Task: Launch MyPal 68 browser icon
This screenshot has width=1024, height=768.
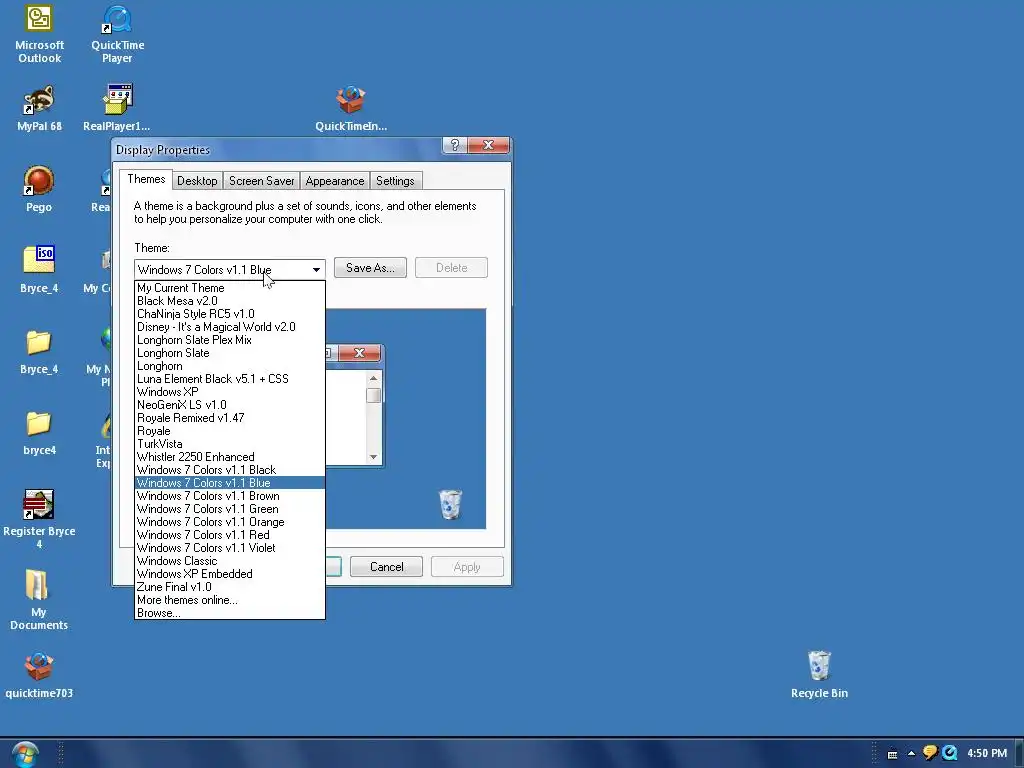Action: 39,108
